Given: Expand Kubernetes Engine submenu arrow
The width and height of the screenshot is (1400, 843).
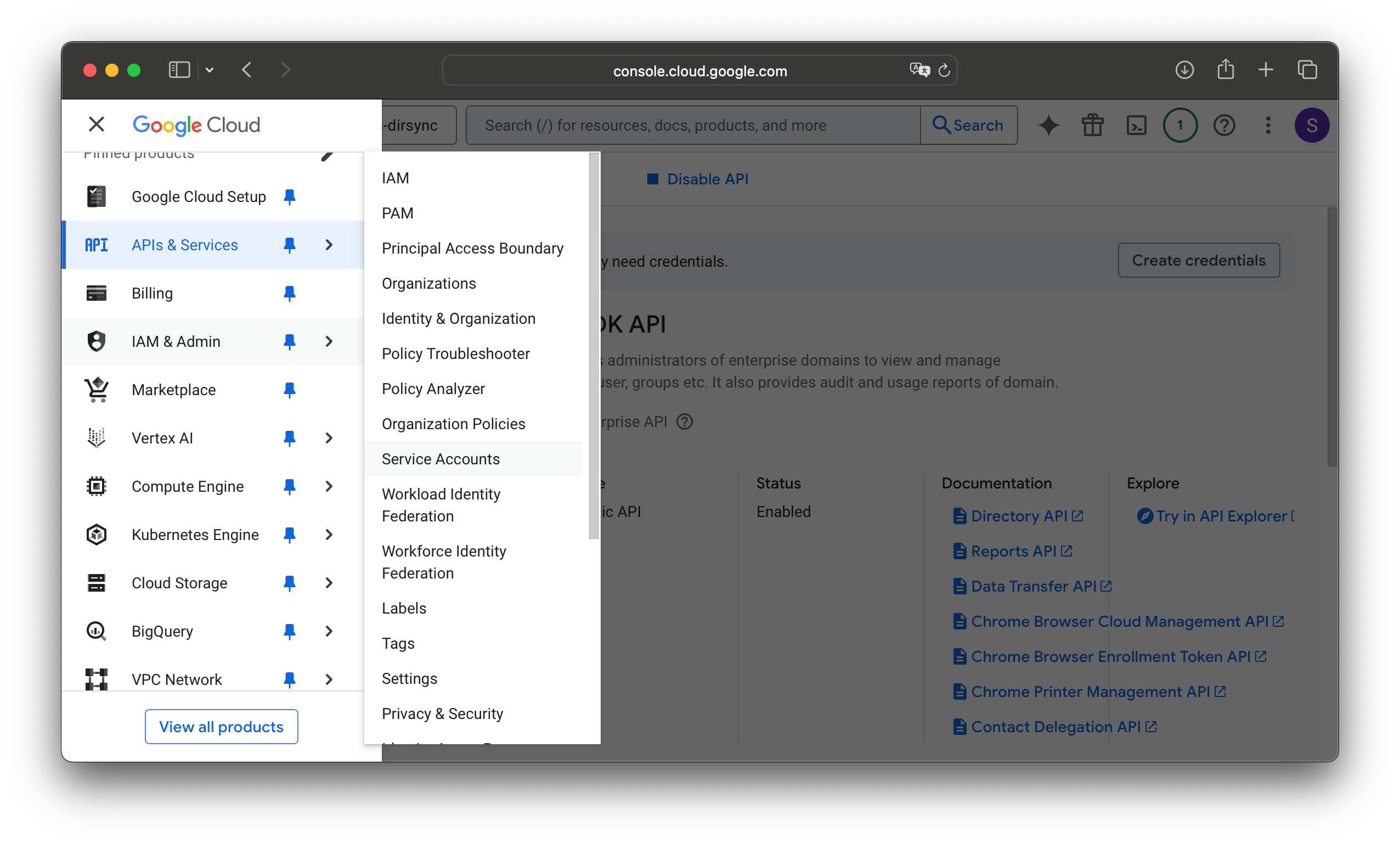Looking at the screenshot, I should tap(329, 535).
